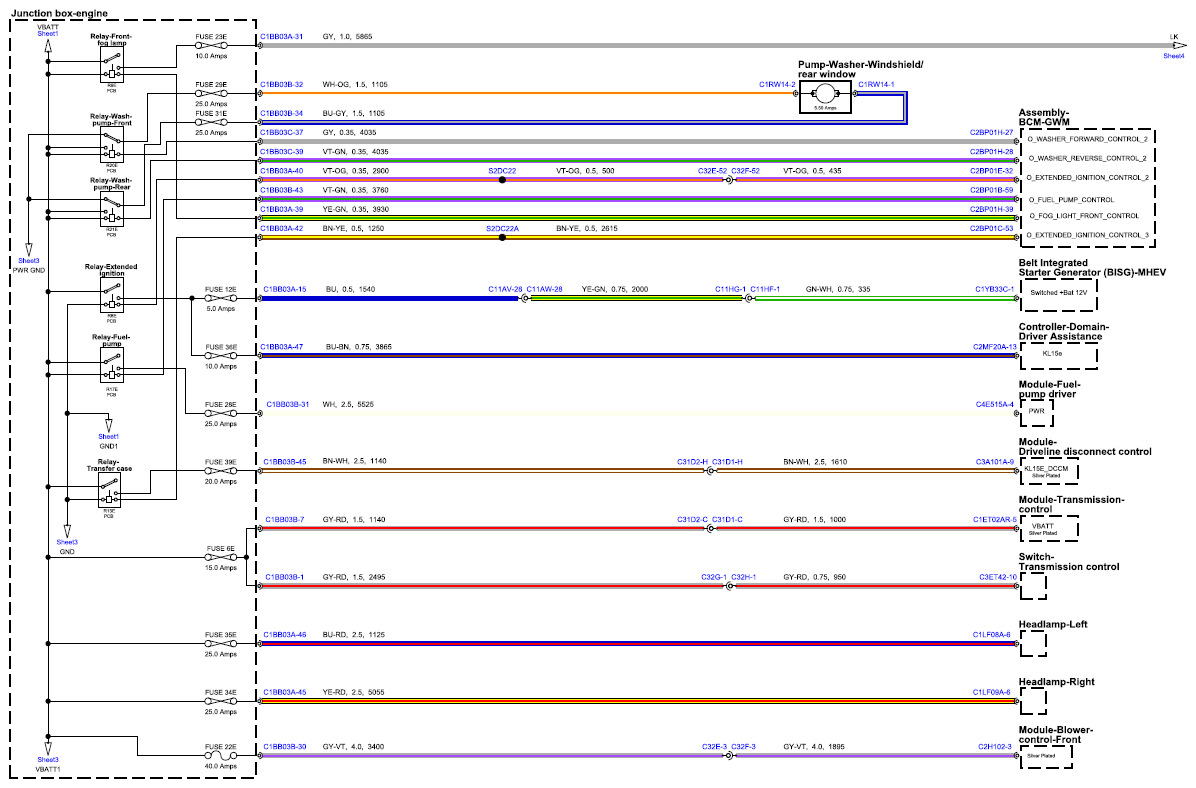Screen dimensions: 1196x788
Task: Select the Relay-Fuel-pump relay symbol
Action: (111, 365)
